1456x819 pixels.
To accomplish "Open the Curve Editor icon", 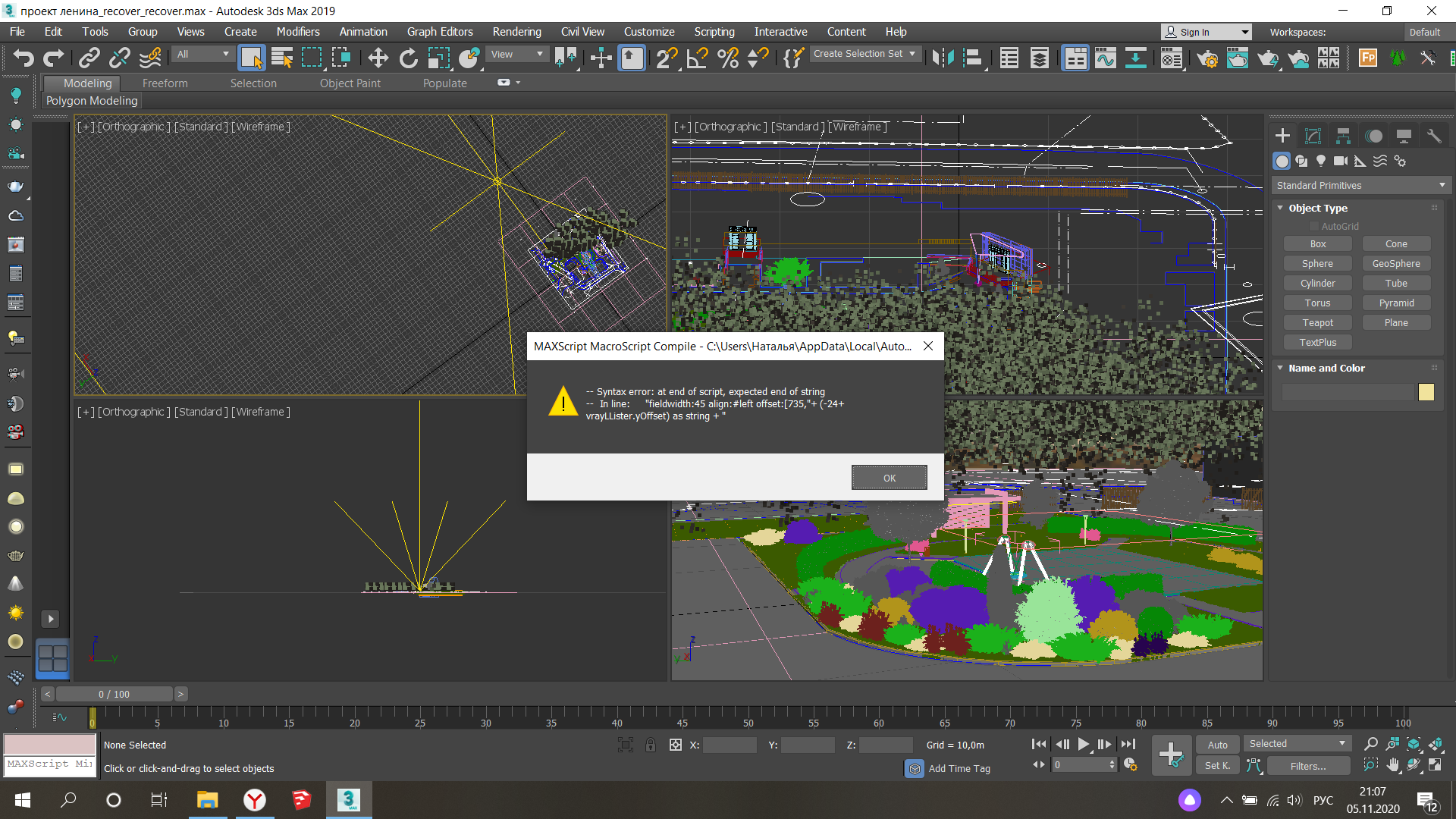I will click(x=1106, y=58).
